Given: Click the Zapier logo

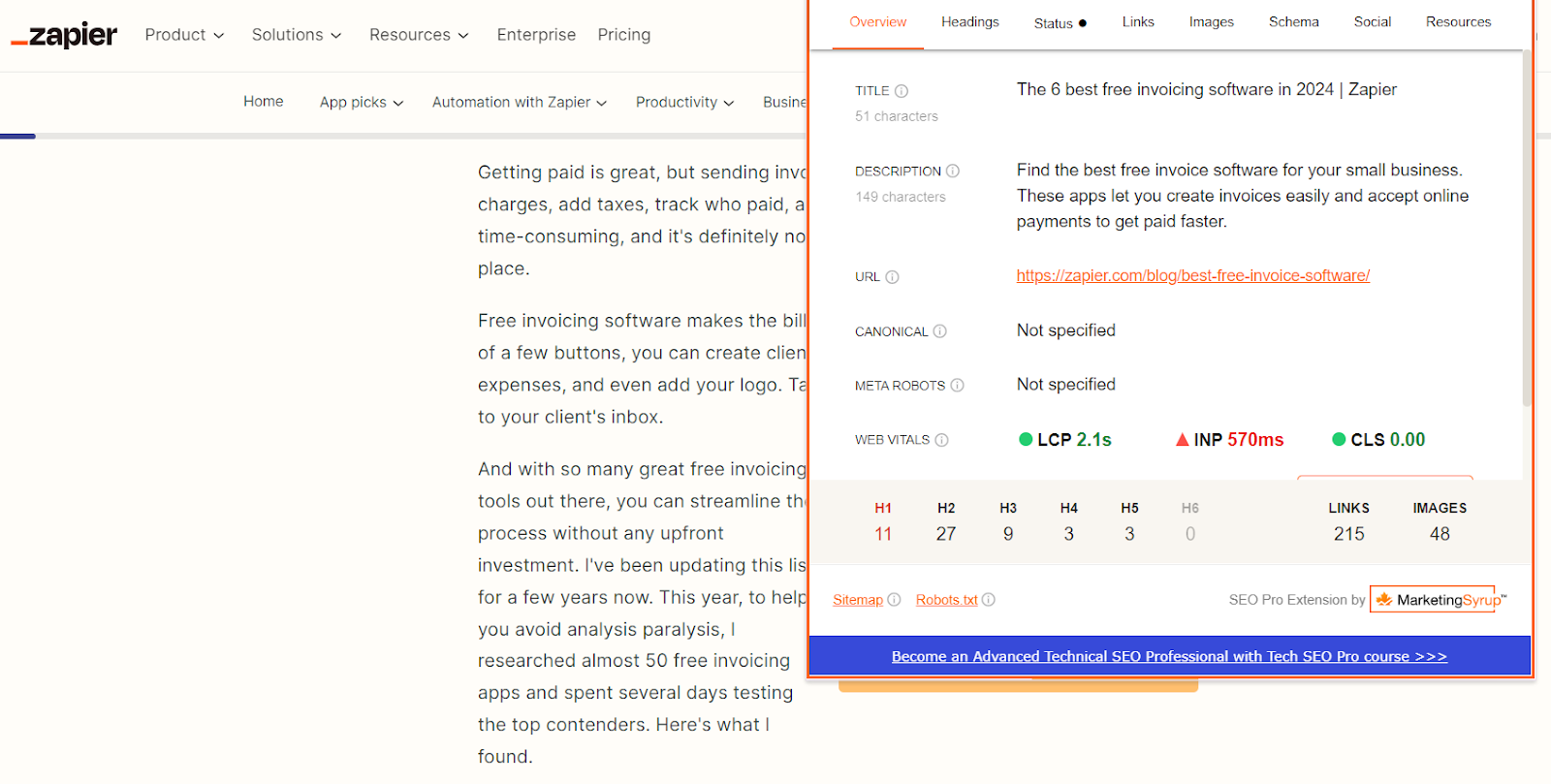Looking at the screenshot, I should pos(64,35).
